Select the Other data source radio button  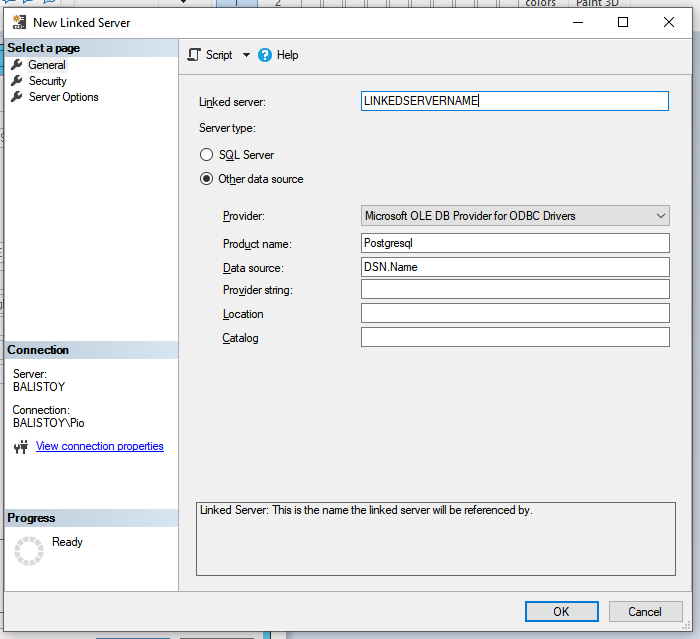tap(207, 179)
